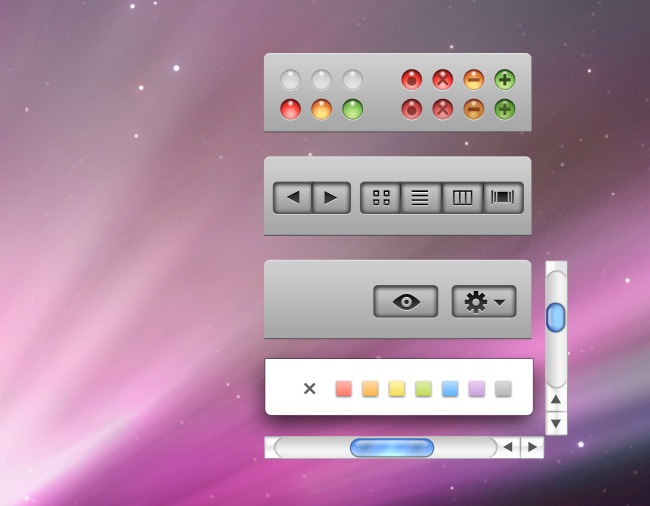The image size is (650, 506).
Task: Click the bright red button with dot symbol
Action: [412, 80]
